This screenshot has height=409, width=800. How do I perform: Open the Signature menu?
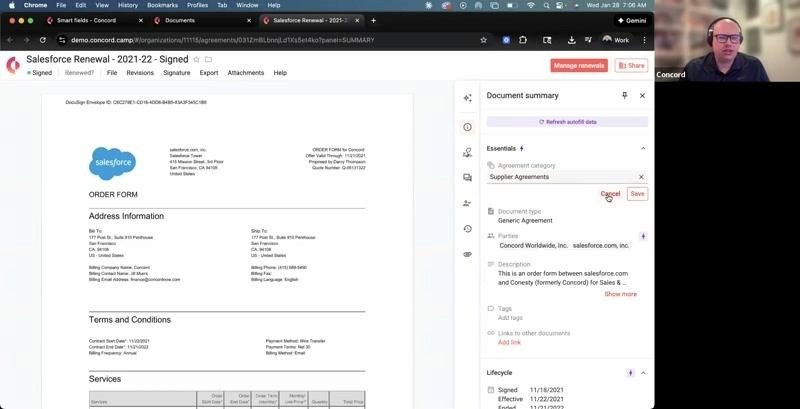click(x=177, y=73)
